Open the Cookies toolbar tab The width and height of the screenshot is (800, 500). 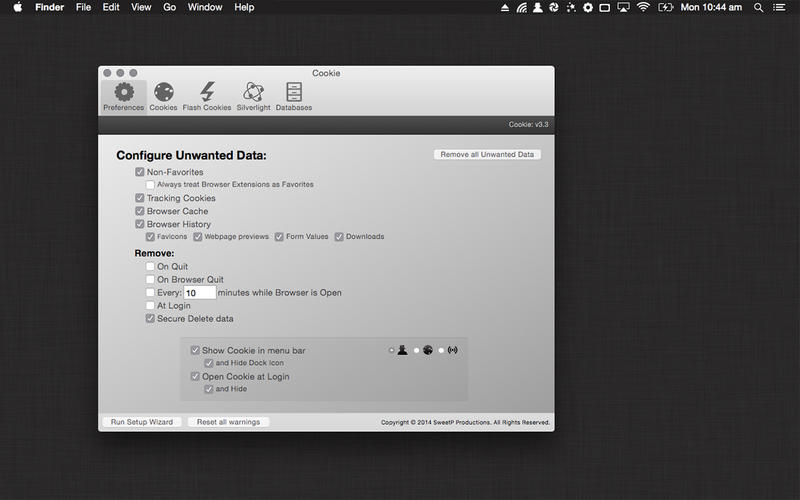[163, 96]
